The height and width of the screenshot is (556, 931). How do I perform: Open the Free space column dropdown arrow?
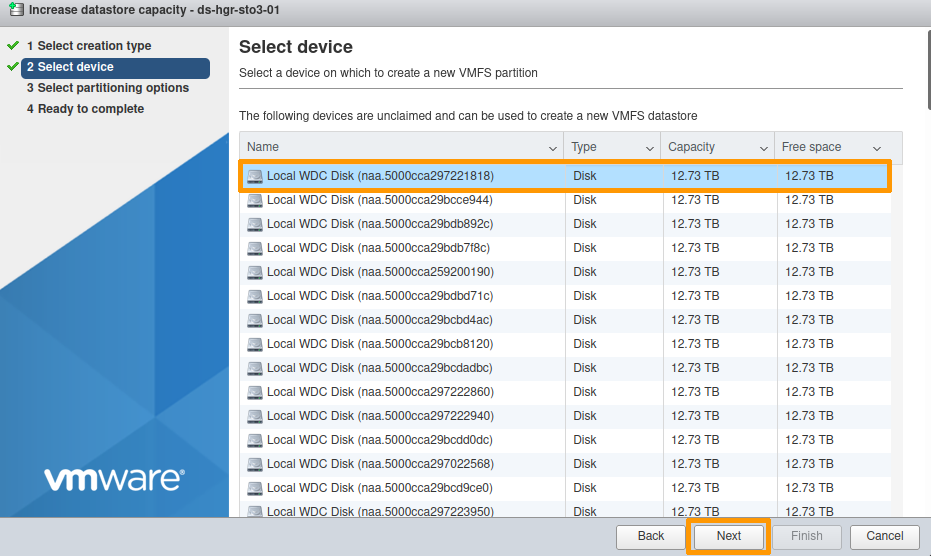[877, 148]
